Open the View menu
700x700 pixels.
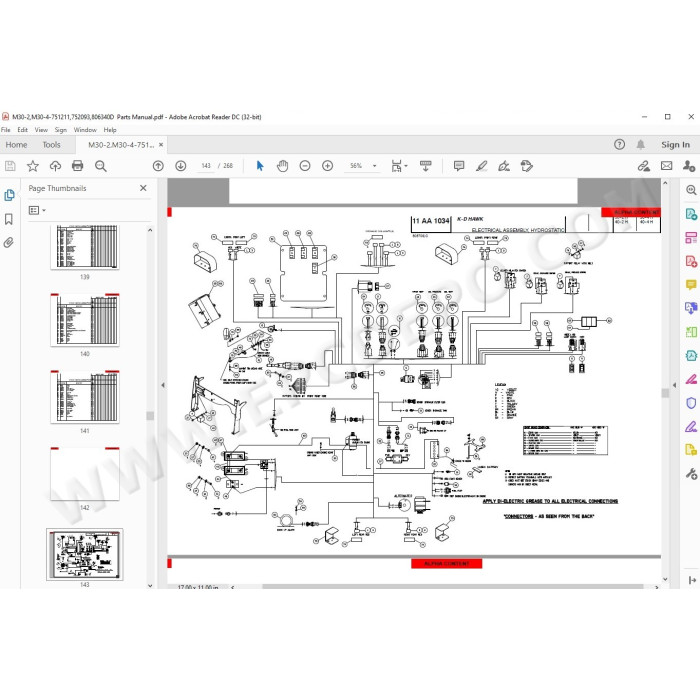click(x=41, y=130)
